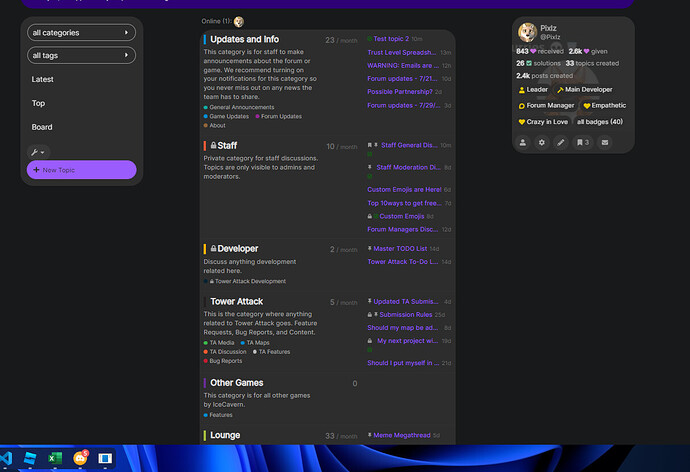
Task: Open the profile icon in the user card
Action: [523, 142]
